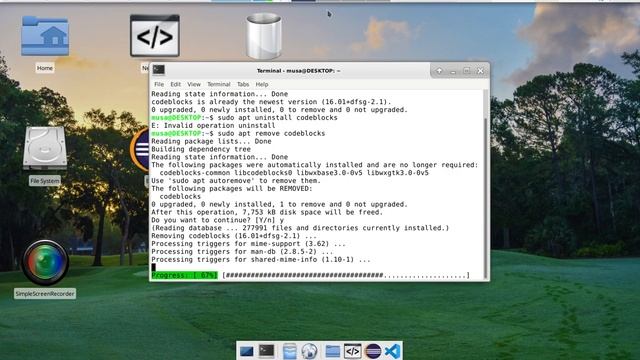Click 'Processing triggers for man-db' line

pos(242,251)
